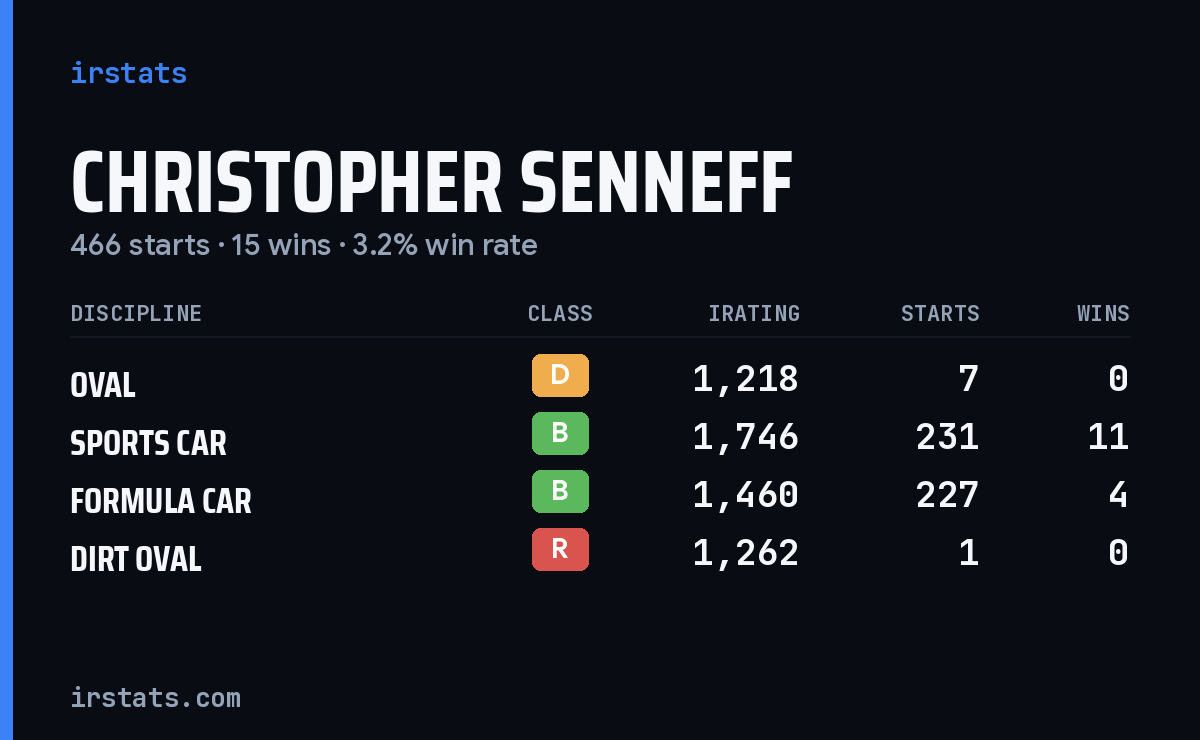The height and width of the screenshot is (740, 1200).
Task: Click the 231 starts value
Action: pyautogui.click(x=948, y=437)
